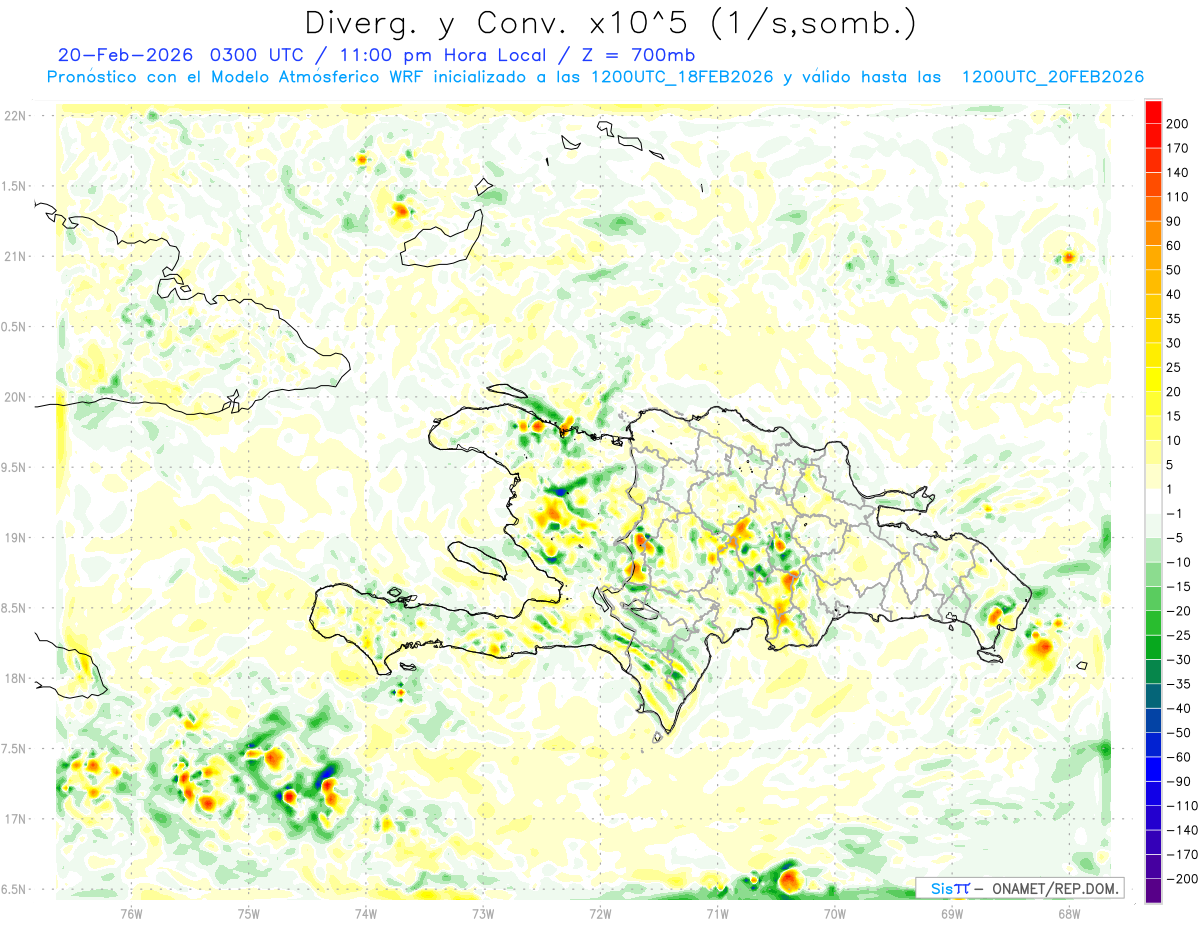Viewport: 1200px width, 927px height.
Task: Click the "8.5N" latitude label
Action: tap(15, 608)
